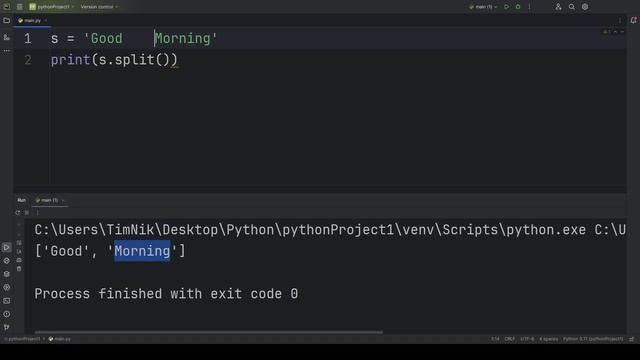Image resolution: width=640 pixels, height=360 pixels.
Task: Open the Services sidebar icon
Action: [7, 287]
